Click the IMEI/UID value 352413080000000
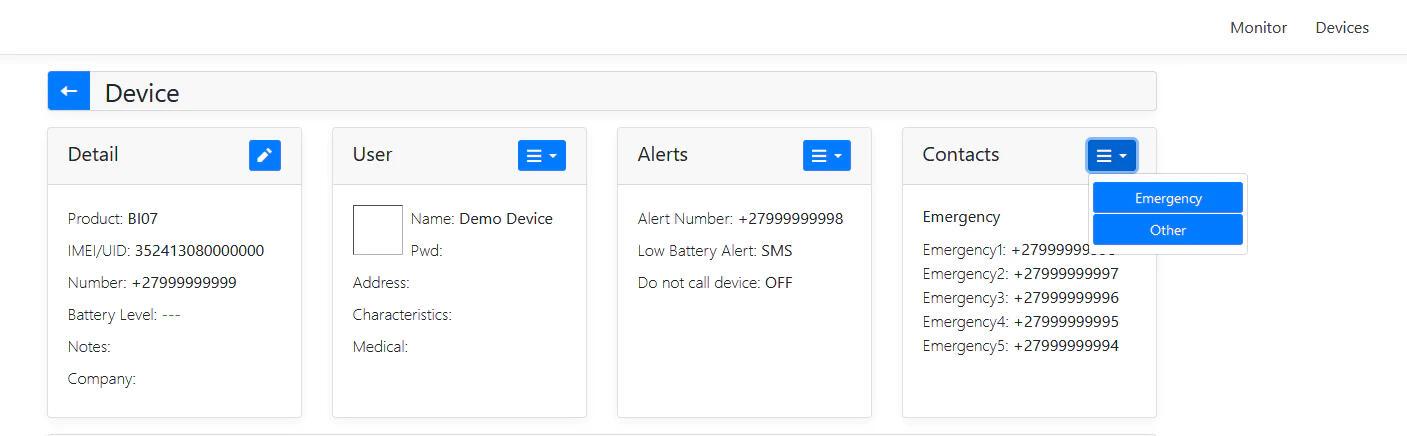1407x436 pixels. tap(199, 251)
